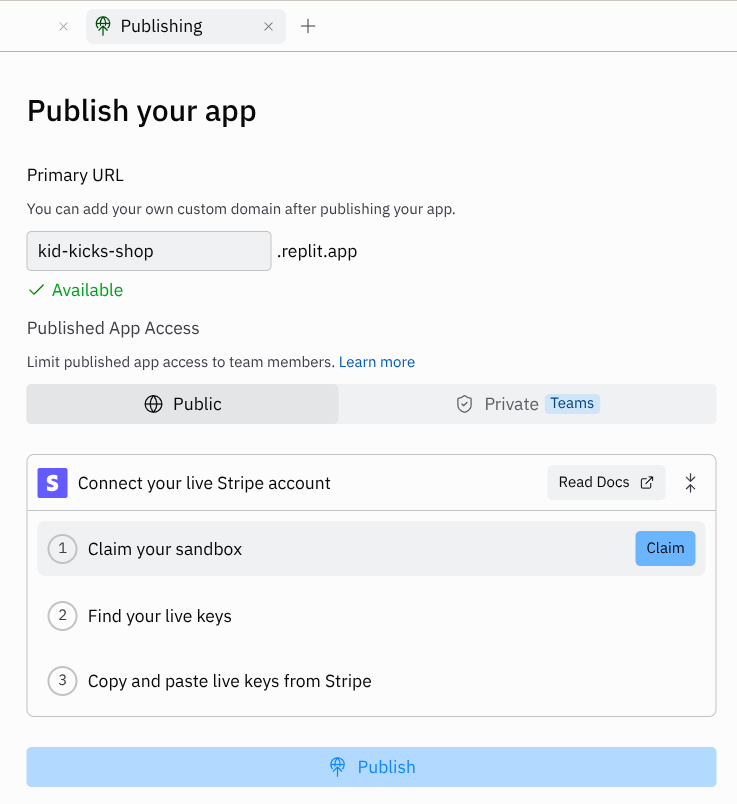Open a new tab with plus icon
Screen dimensions: 737x804
point(308,26)
